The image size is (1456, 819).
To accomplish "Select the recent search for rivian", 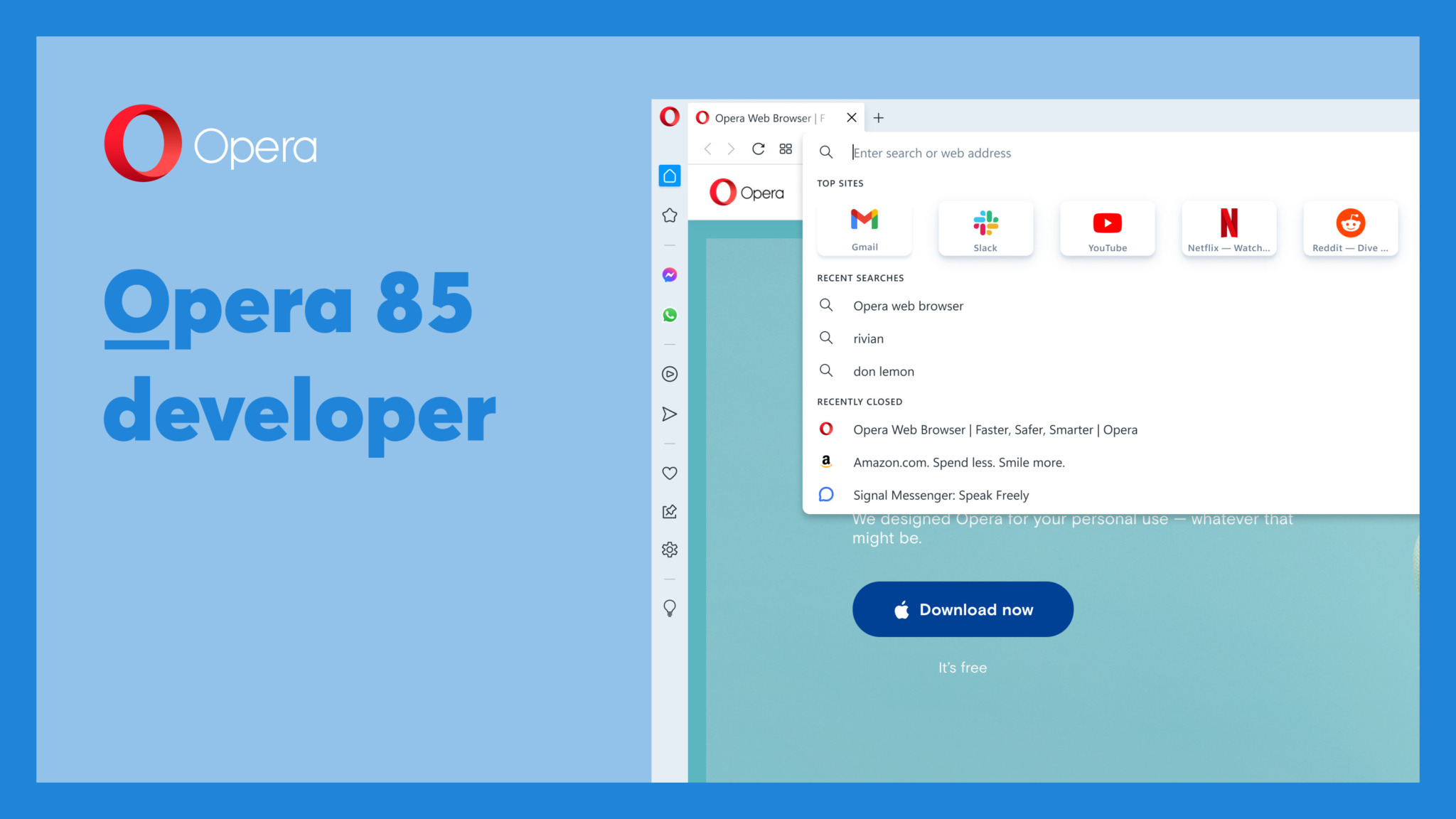I will tap(868, 338).
